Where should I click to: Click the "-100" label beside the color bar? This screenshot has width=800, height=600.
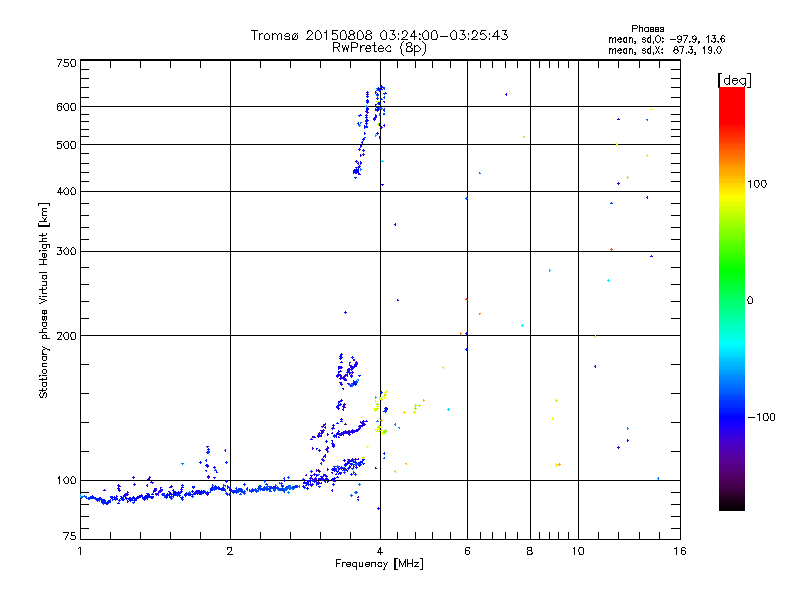pos(762,417)
